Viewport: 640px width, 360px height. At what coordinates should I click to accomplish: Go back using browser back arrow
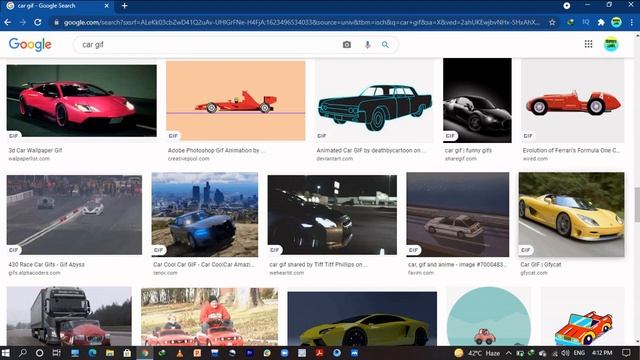coord(7,22)
